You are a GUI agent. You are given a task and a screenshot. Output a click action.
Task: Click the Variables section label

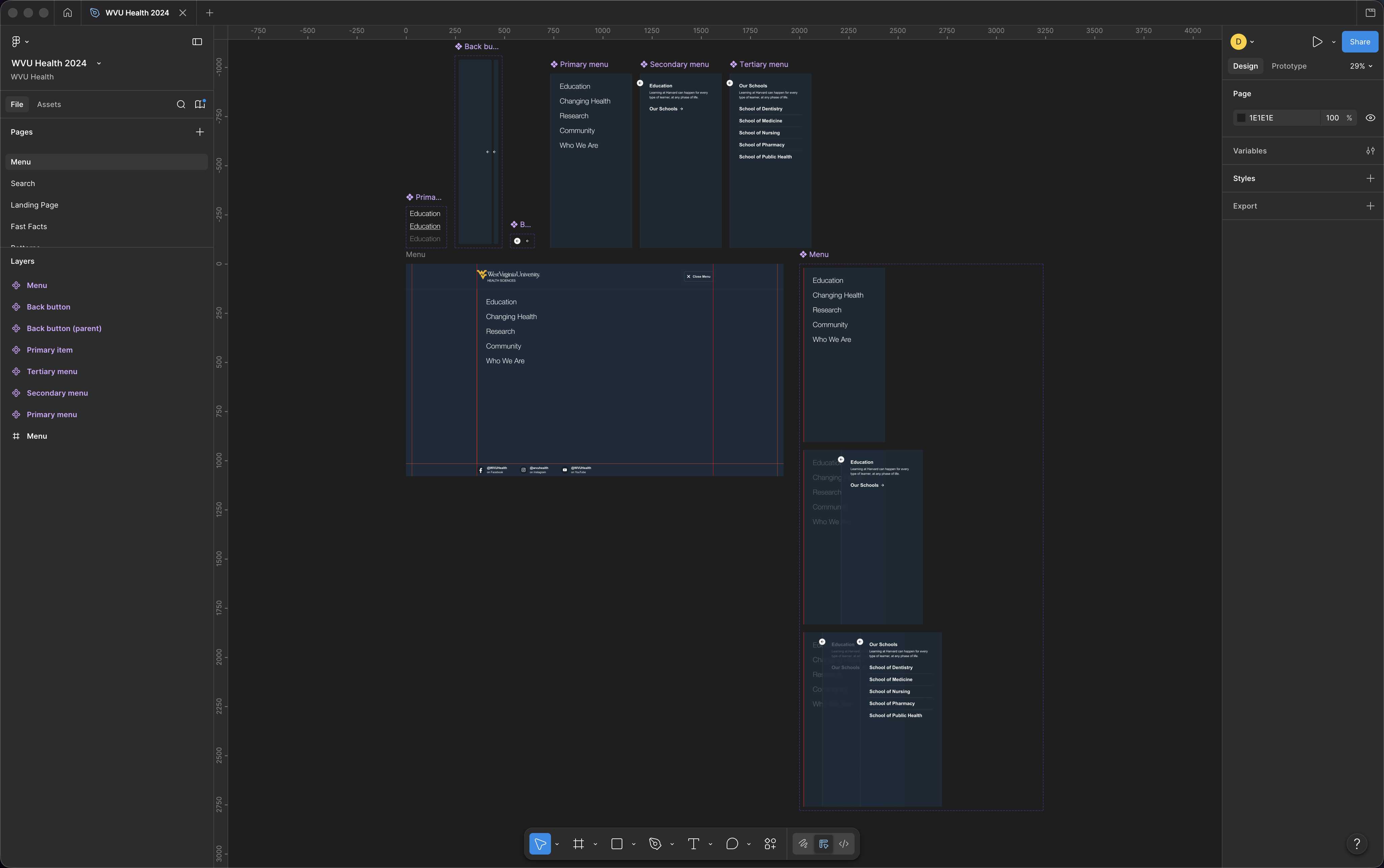click(x=1250, y=151)
